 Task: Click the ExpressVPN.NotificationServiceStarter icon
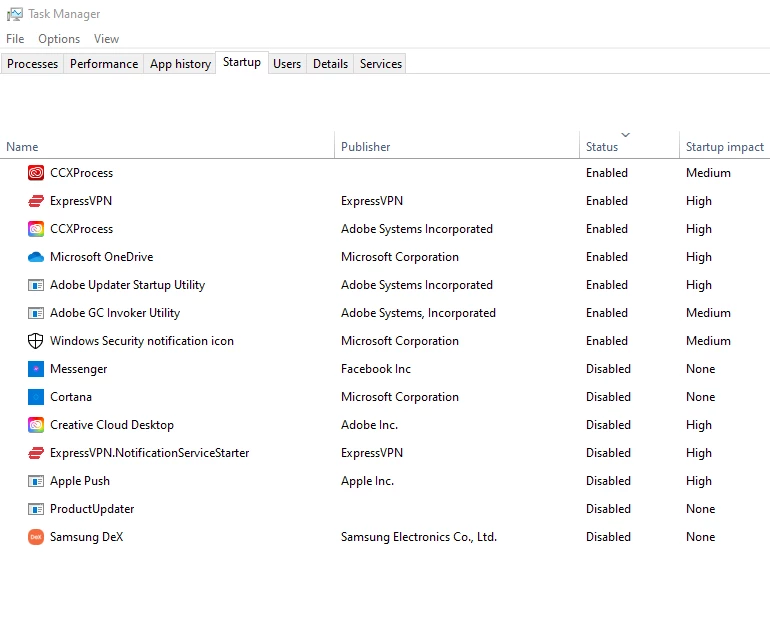click(36, 453)
